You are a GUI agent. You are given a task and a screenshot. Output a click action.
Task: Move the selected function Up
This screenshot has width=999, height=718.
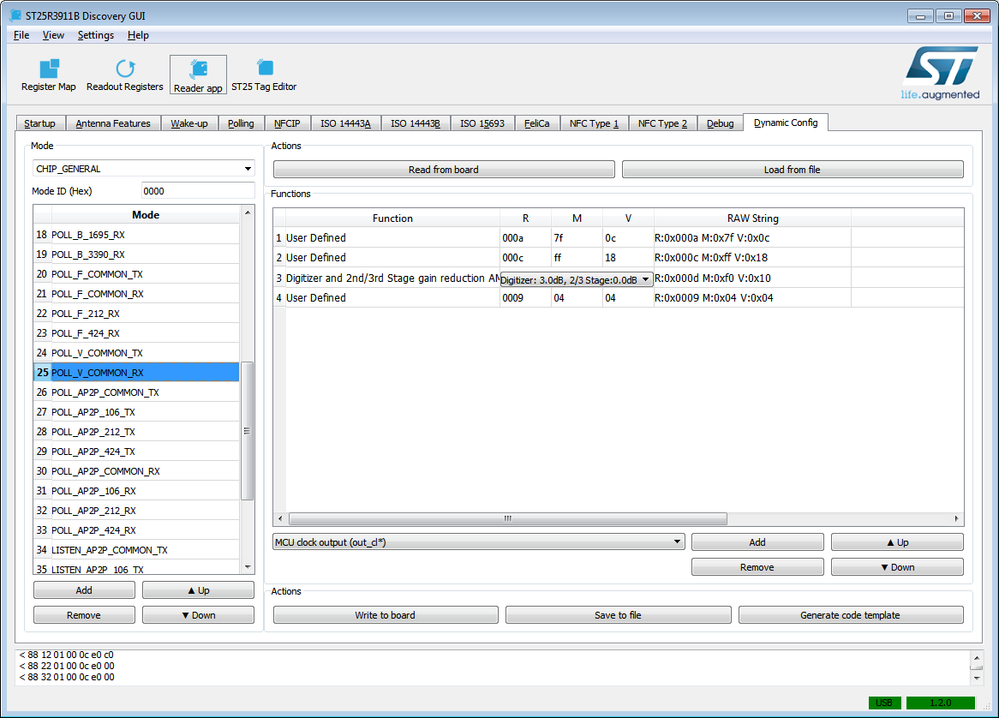tap(897, 542)
